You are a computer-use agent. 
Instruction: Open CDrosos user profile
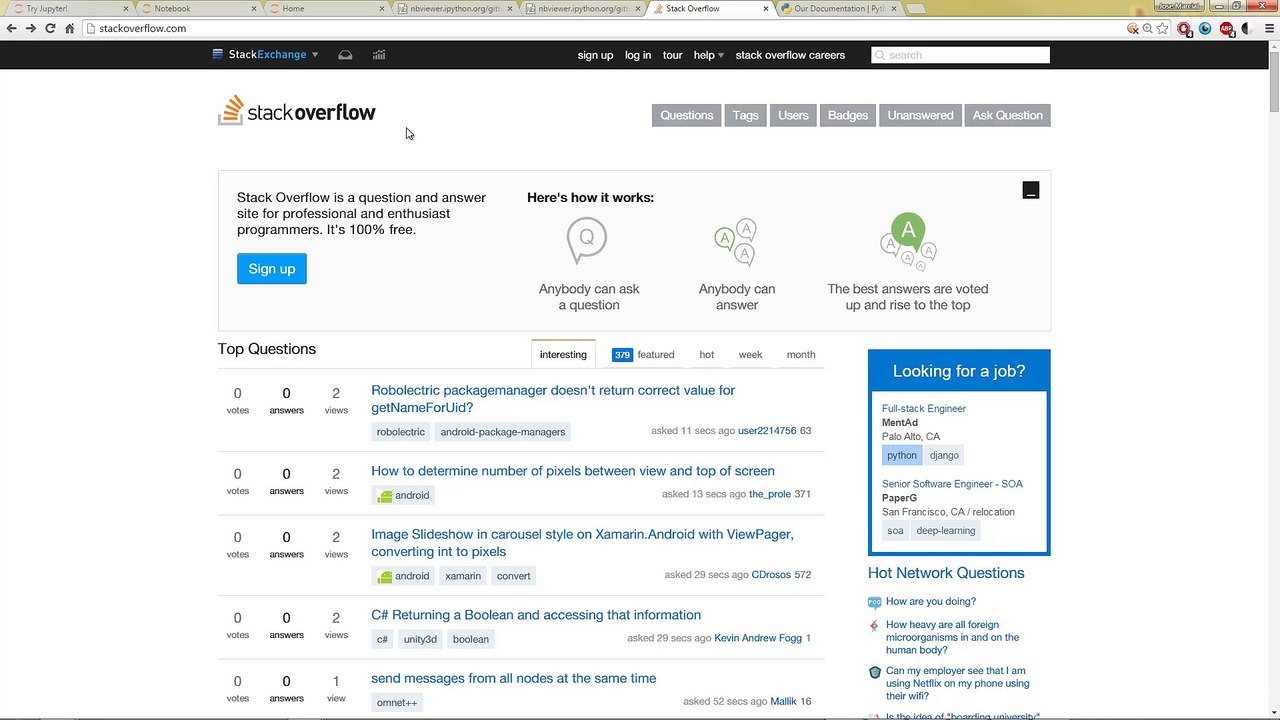click(x=772, y=575)
